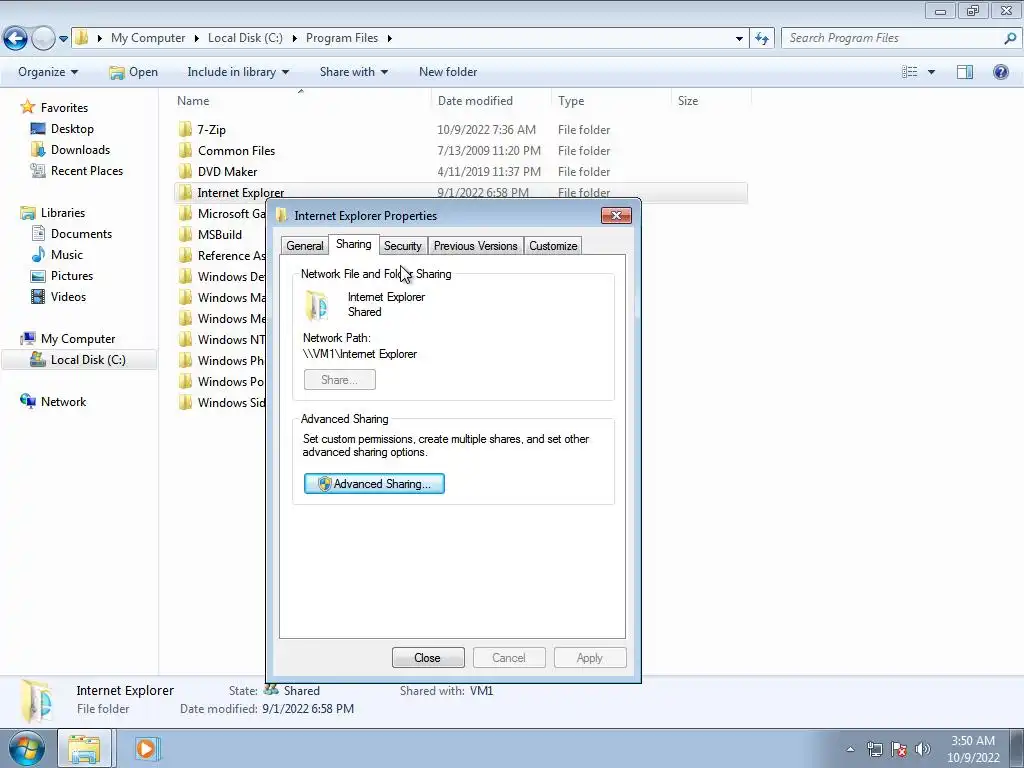Click the Internet Explorer folder icon in details pane
This screenshot has height=768, width=1024.
tap(36, 701)
